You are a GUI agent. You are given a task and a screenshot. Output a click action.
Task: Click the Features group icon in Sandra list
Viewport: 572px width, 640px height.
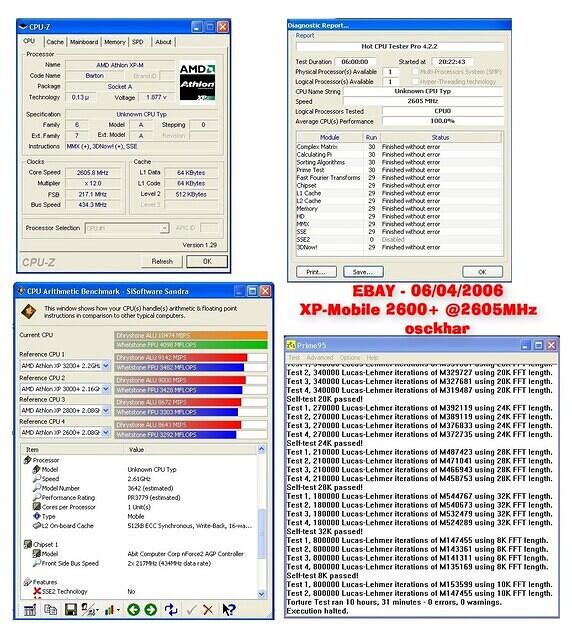27,582
